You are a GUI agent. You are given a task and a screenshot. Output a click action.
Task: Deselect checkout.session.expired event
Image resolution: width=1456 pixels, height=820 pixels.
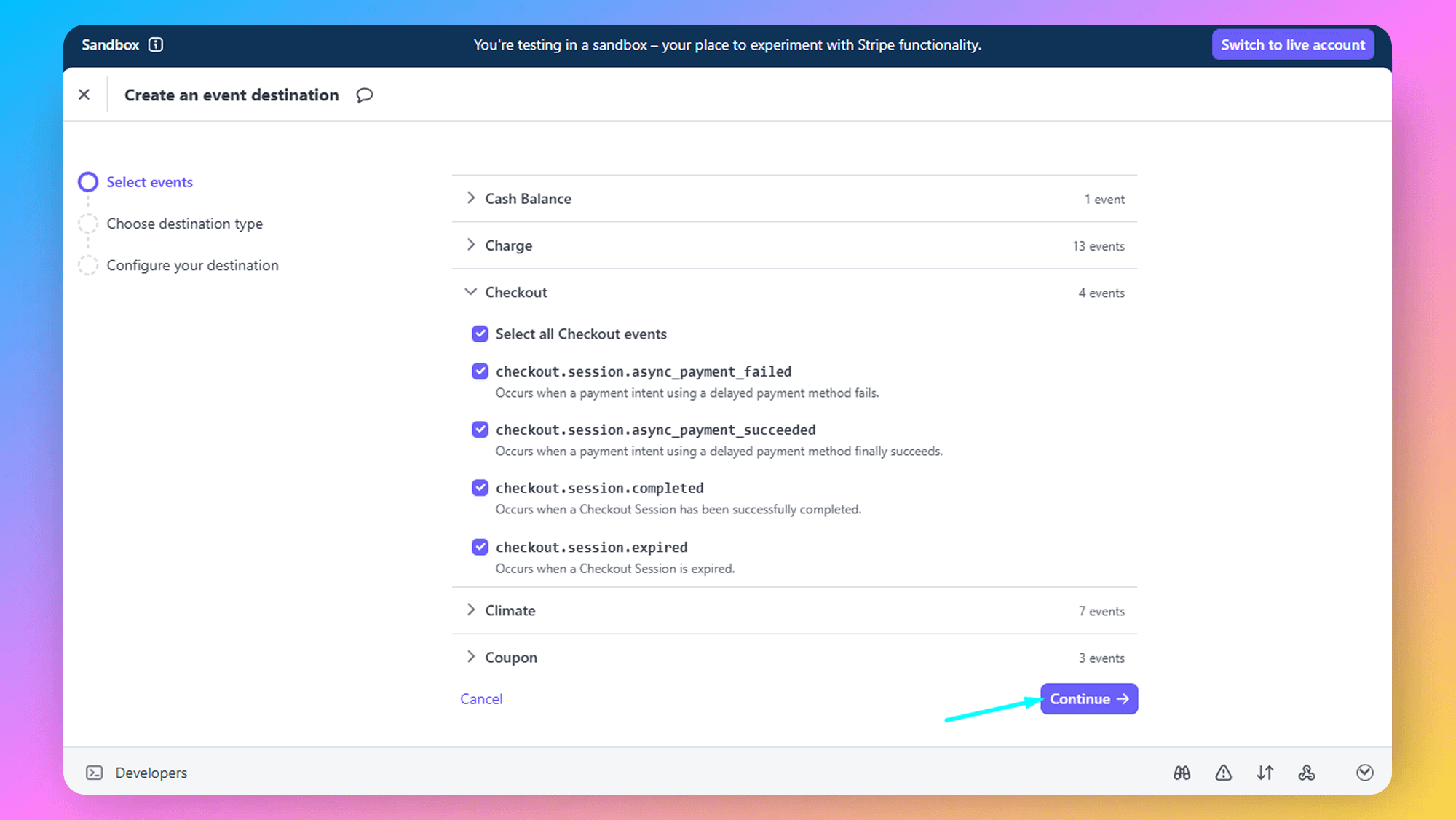click(x=480, y=547)
